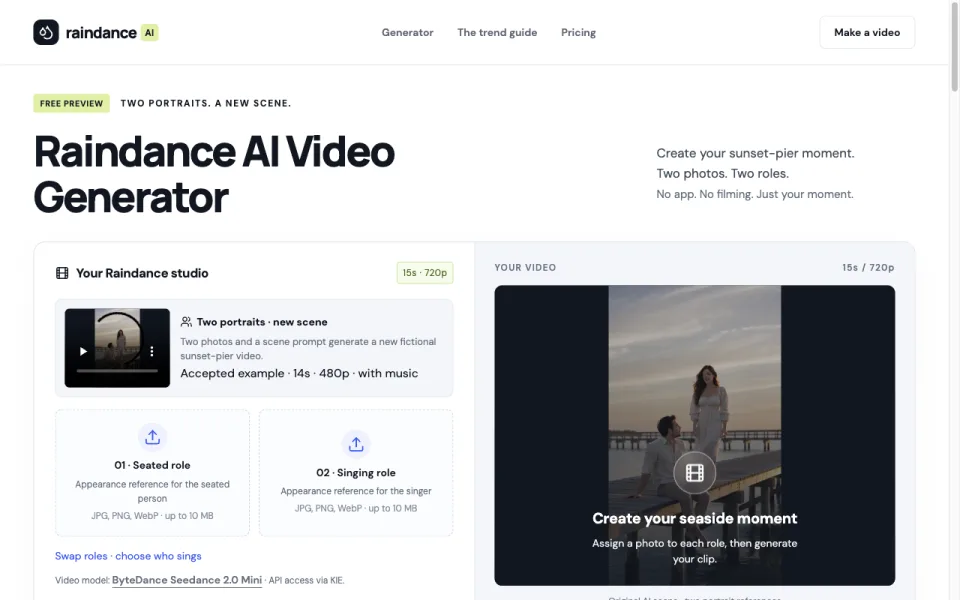
Task: Click the FREE PREVIEW badge
Action: (72, 103)
